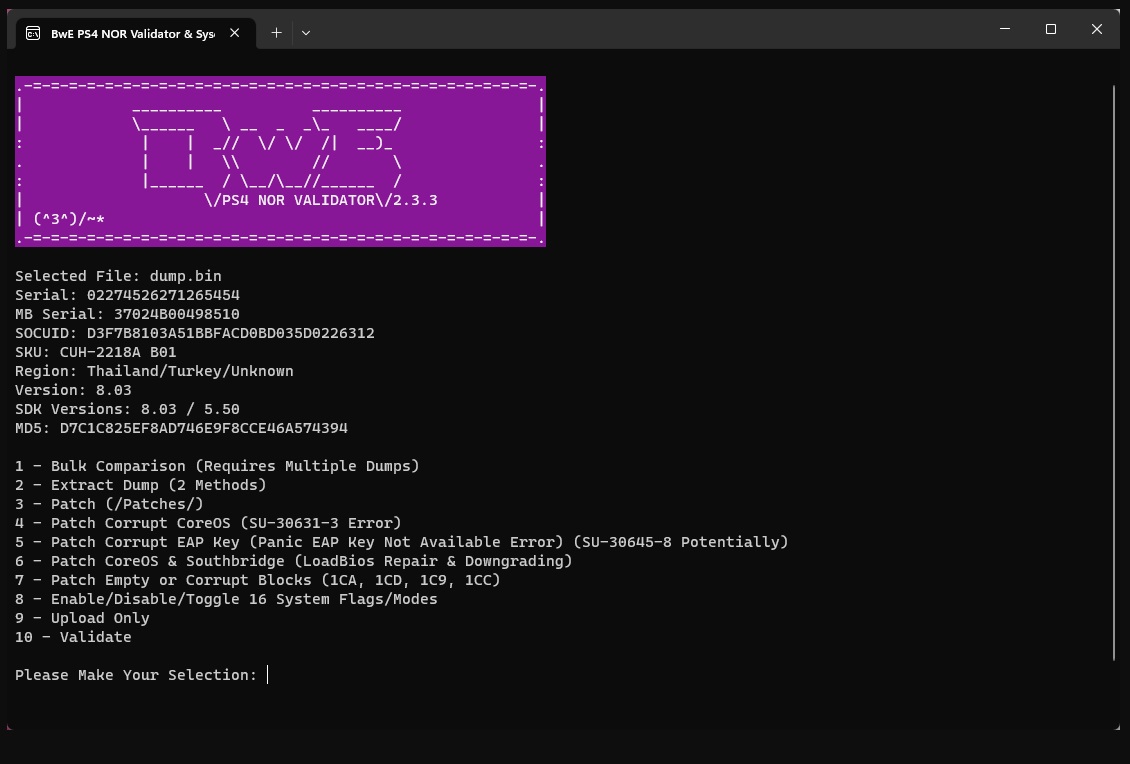Click the selection prompt input cursor
1130x764 pixels.
[267, 675]
